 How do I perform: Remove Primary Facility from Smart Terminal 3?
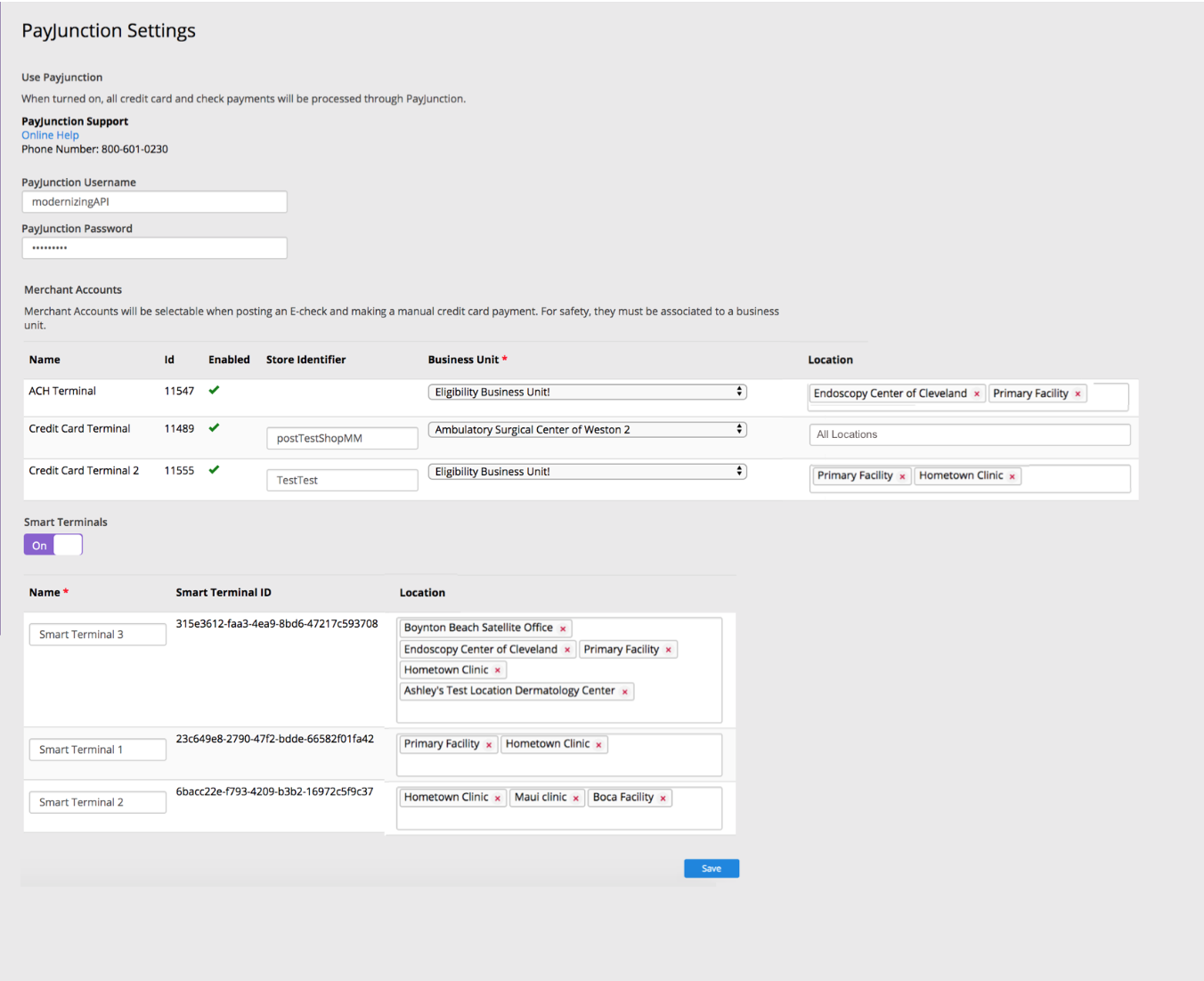click(668, 650)
